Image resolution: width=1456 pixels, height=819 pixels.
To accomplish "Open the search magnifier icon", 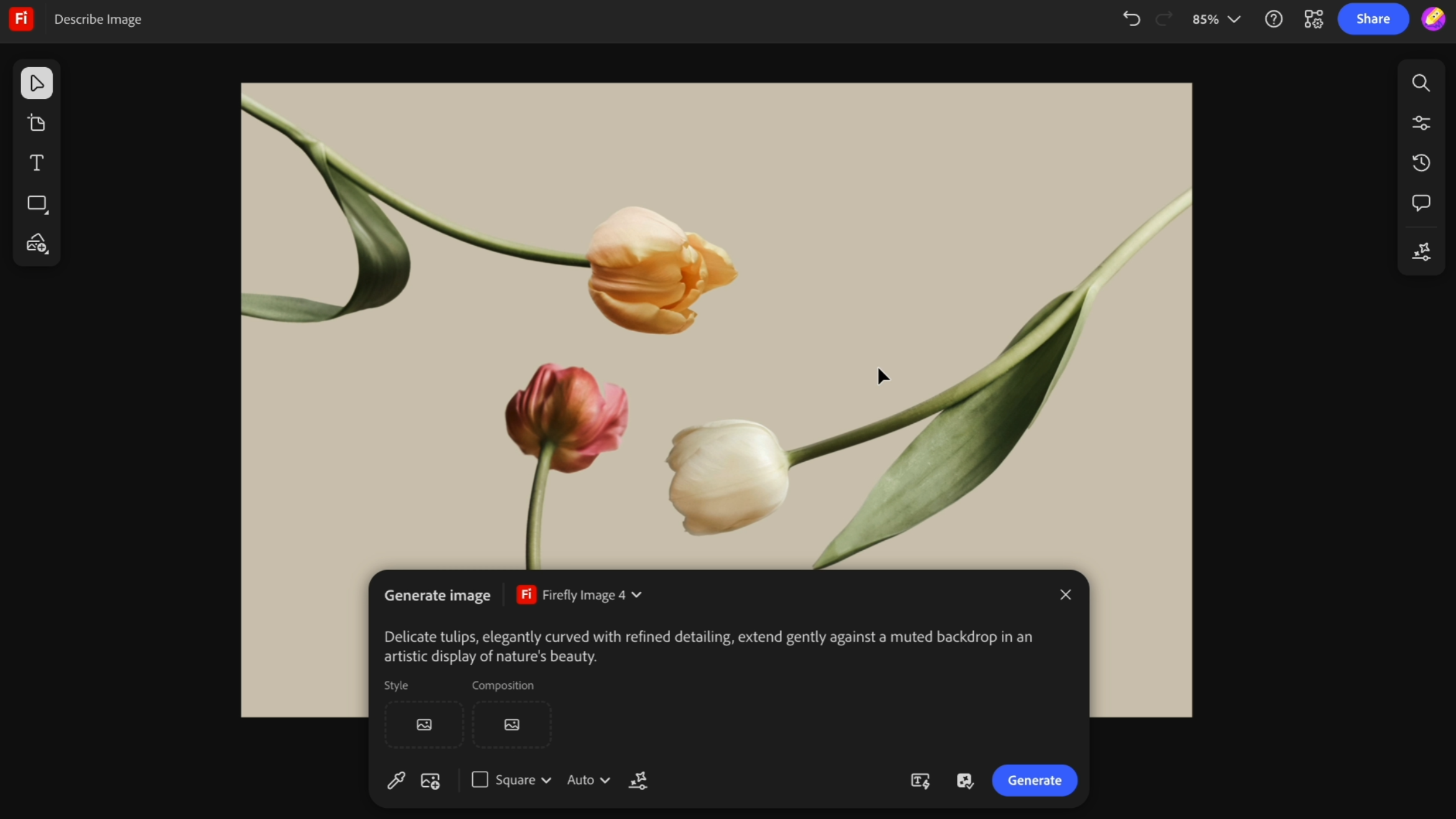I will pyautogui.click(x=1421, y=83).
